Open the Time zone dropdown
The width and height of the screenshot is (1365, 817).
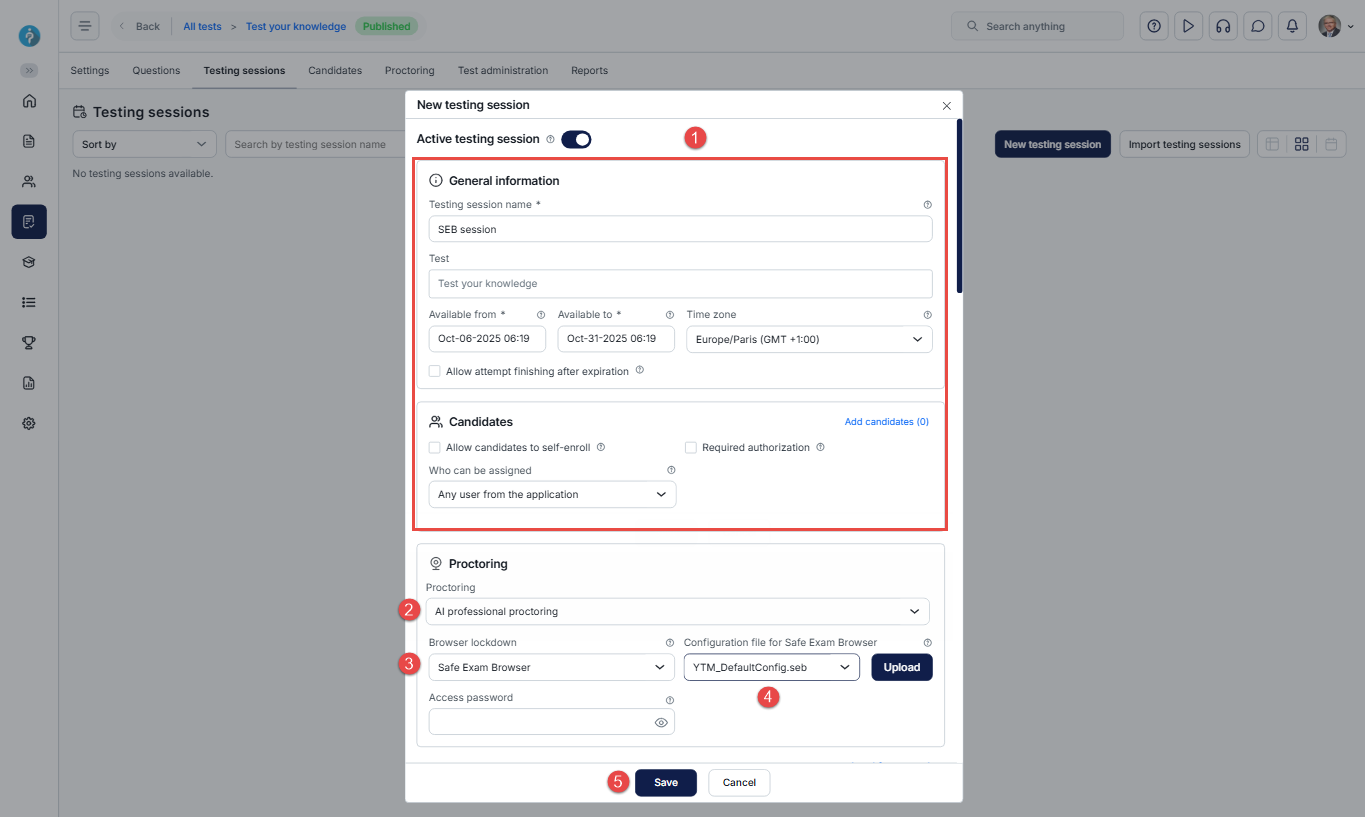[809, 339]
